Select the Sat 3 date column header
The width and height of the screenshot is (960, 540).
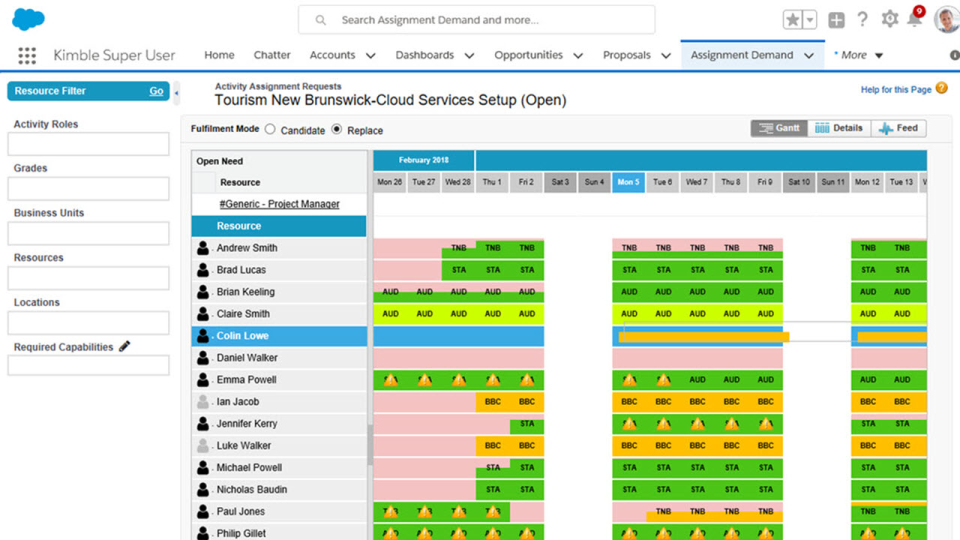coord(560,182)
